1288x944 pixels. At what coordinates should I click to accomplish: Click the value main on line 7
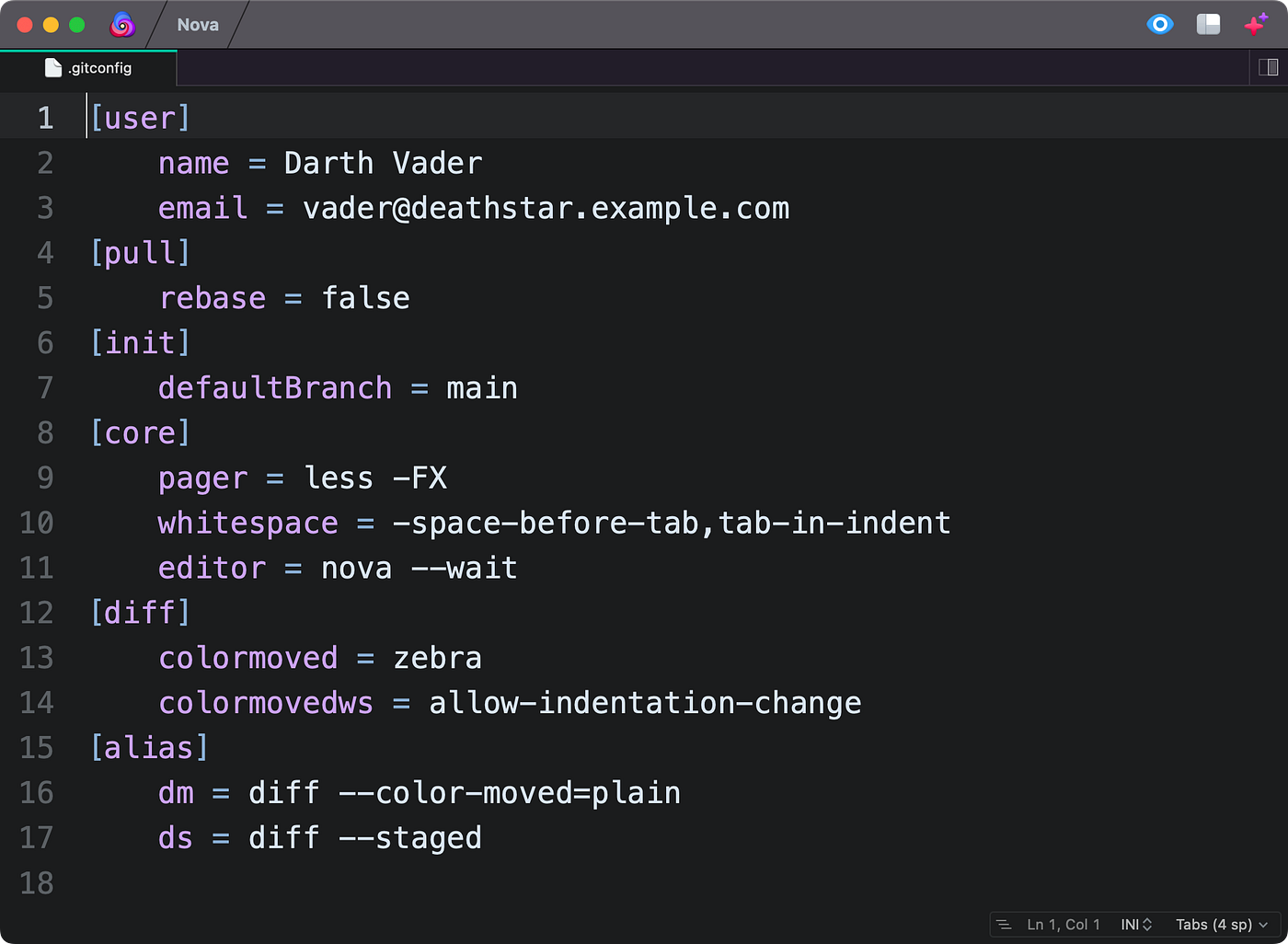point(482,388)
